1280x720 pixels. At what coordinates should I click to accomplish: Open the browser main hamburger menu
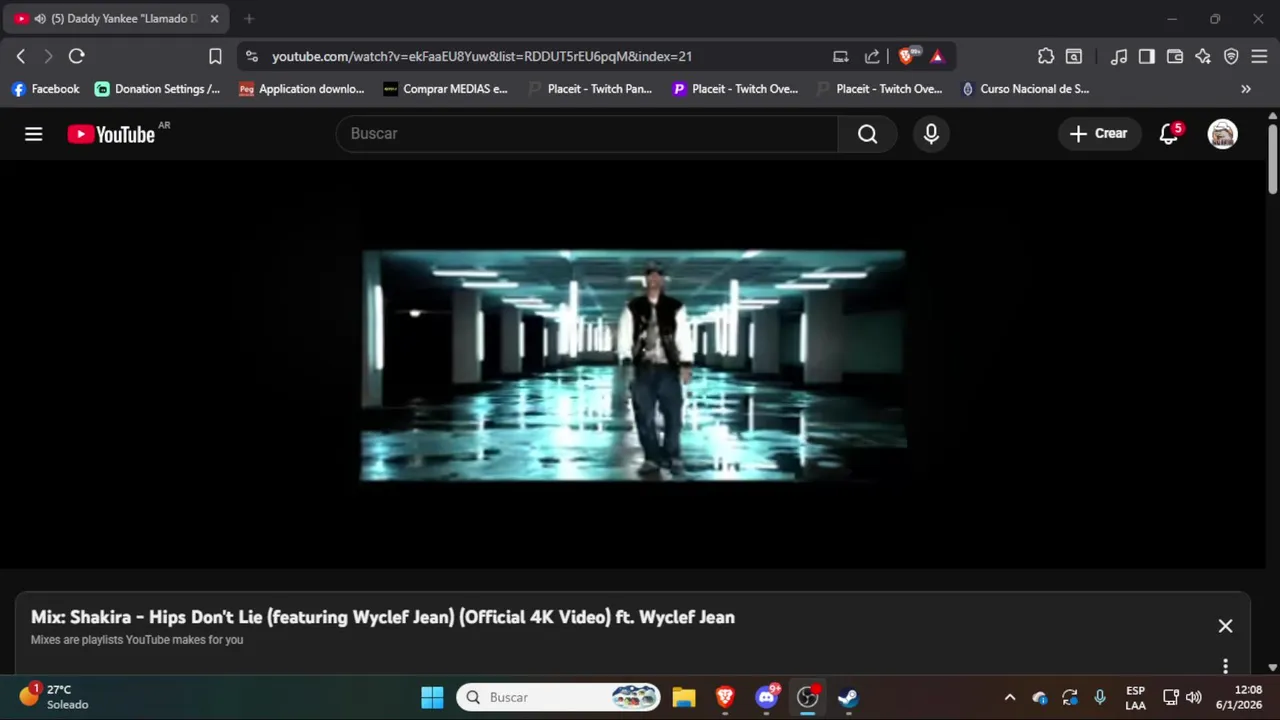1259,57
